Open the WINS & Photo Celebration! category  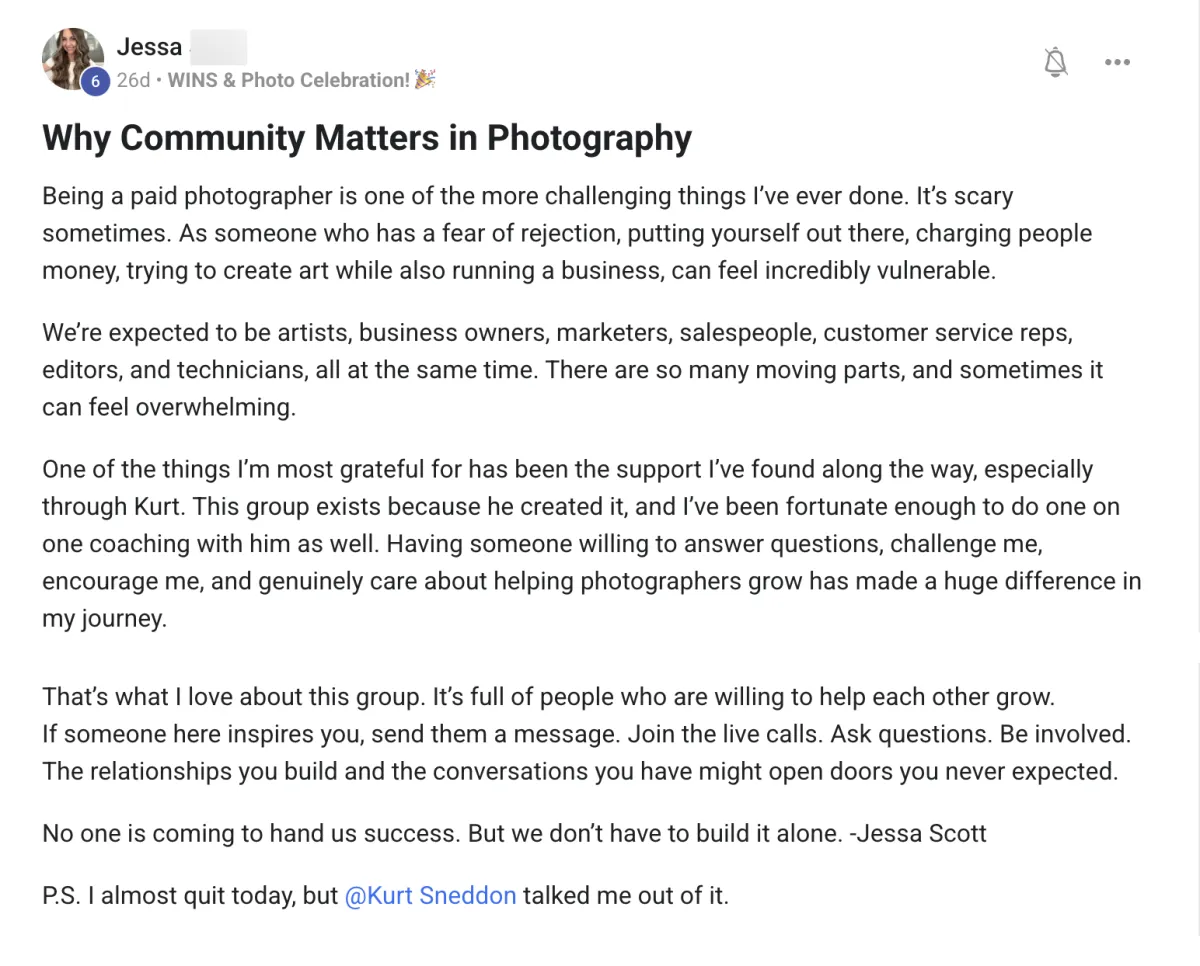tap(289, 80)
